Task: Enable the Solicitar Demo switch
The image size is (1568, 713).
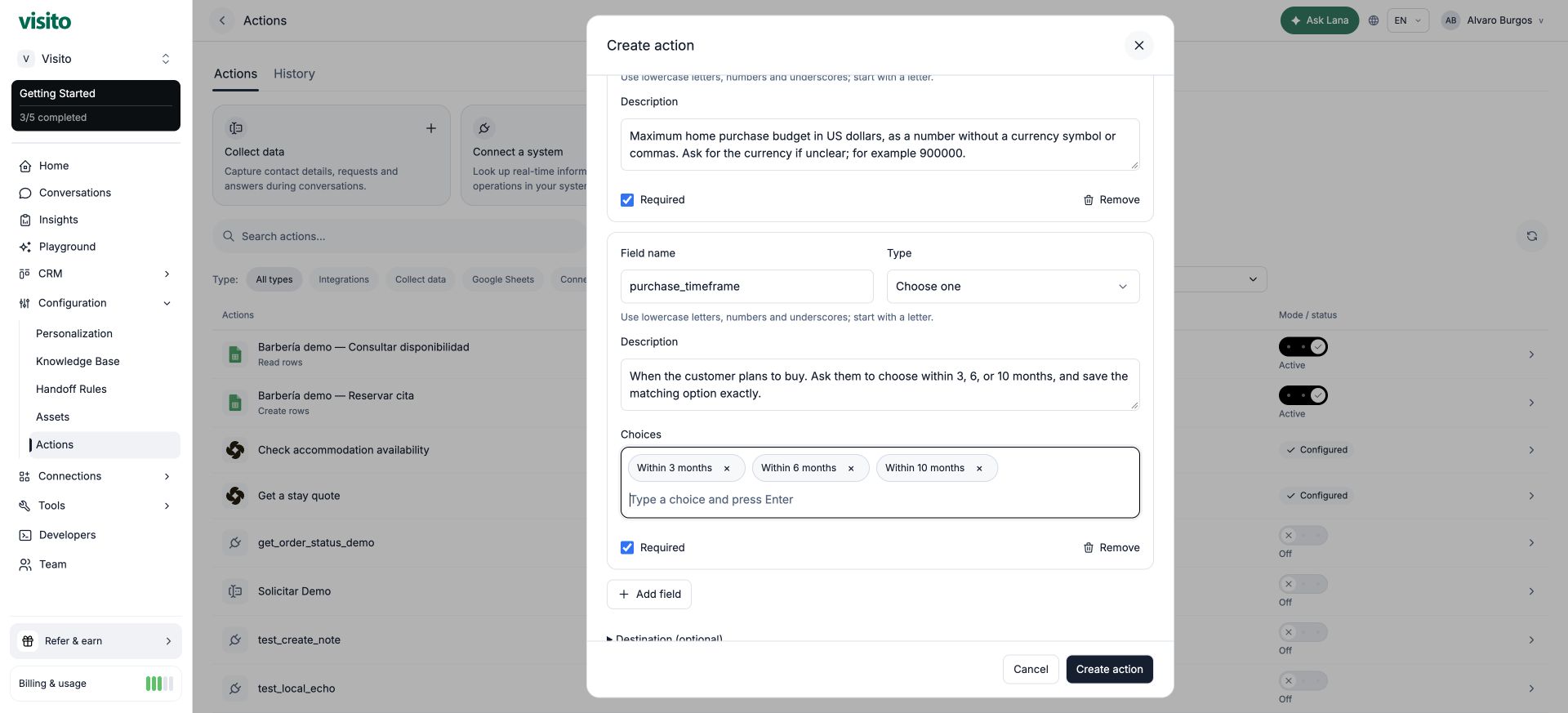Action: 1303,585
